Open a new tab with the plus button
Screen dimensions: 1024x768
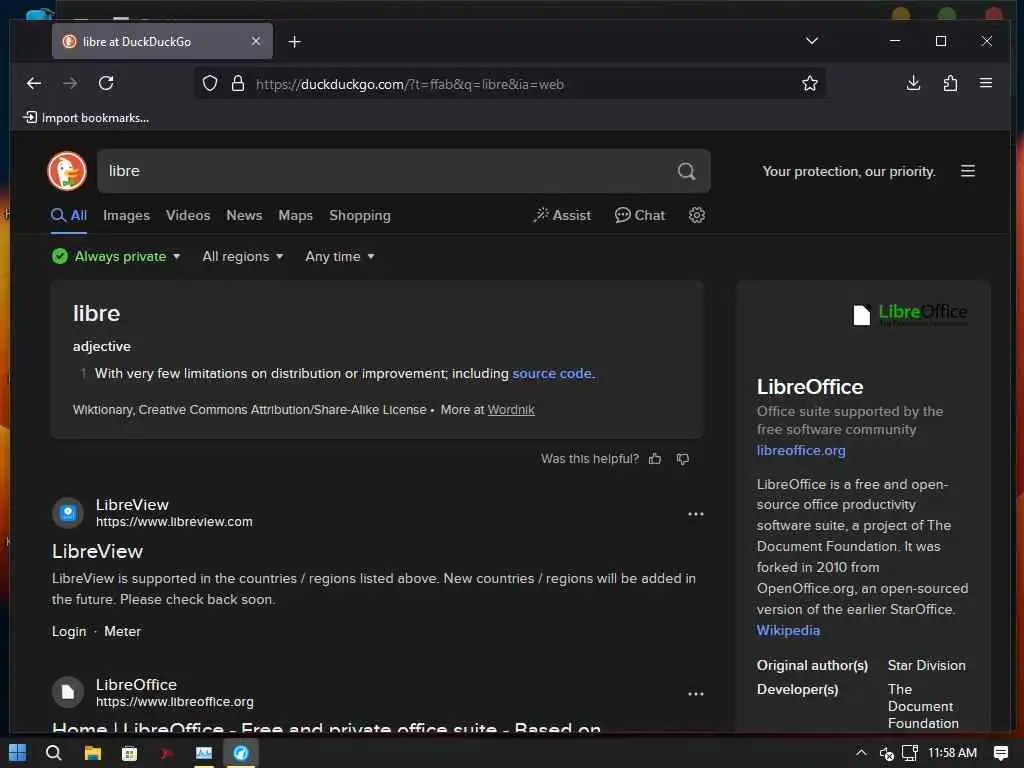coord(295,42)
